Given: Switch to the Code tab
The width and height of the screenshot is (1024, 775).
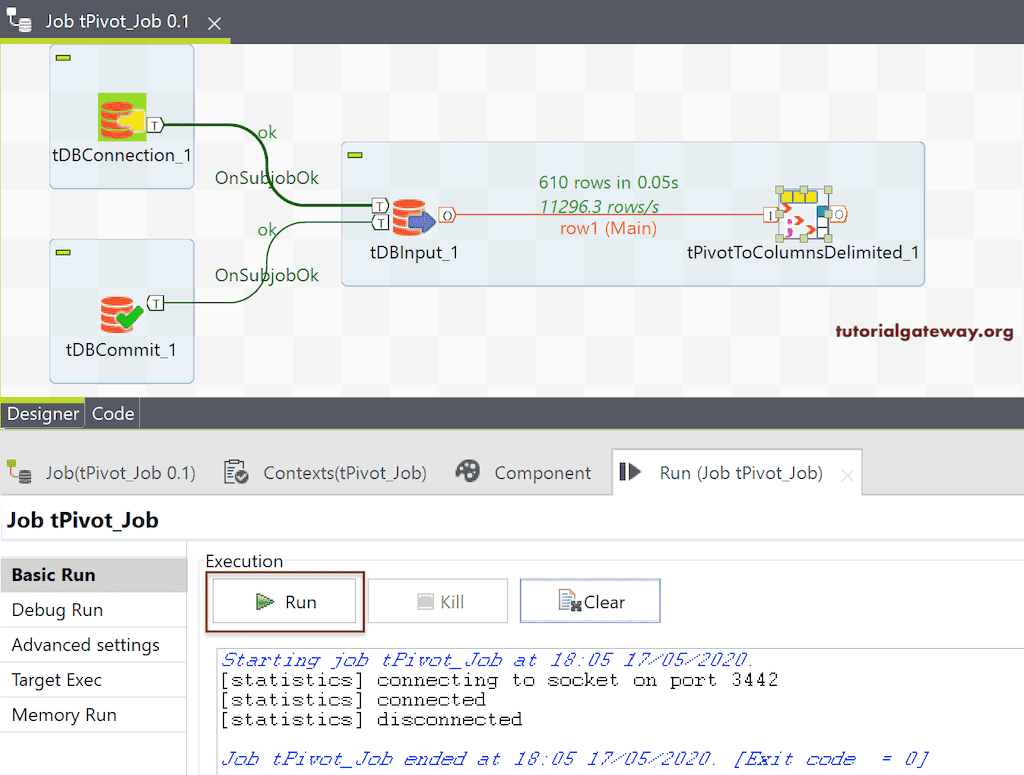Looking at the screenshot, I should click(112, 413).
